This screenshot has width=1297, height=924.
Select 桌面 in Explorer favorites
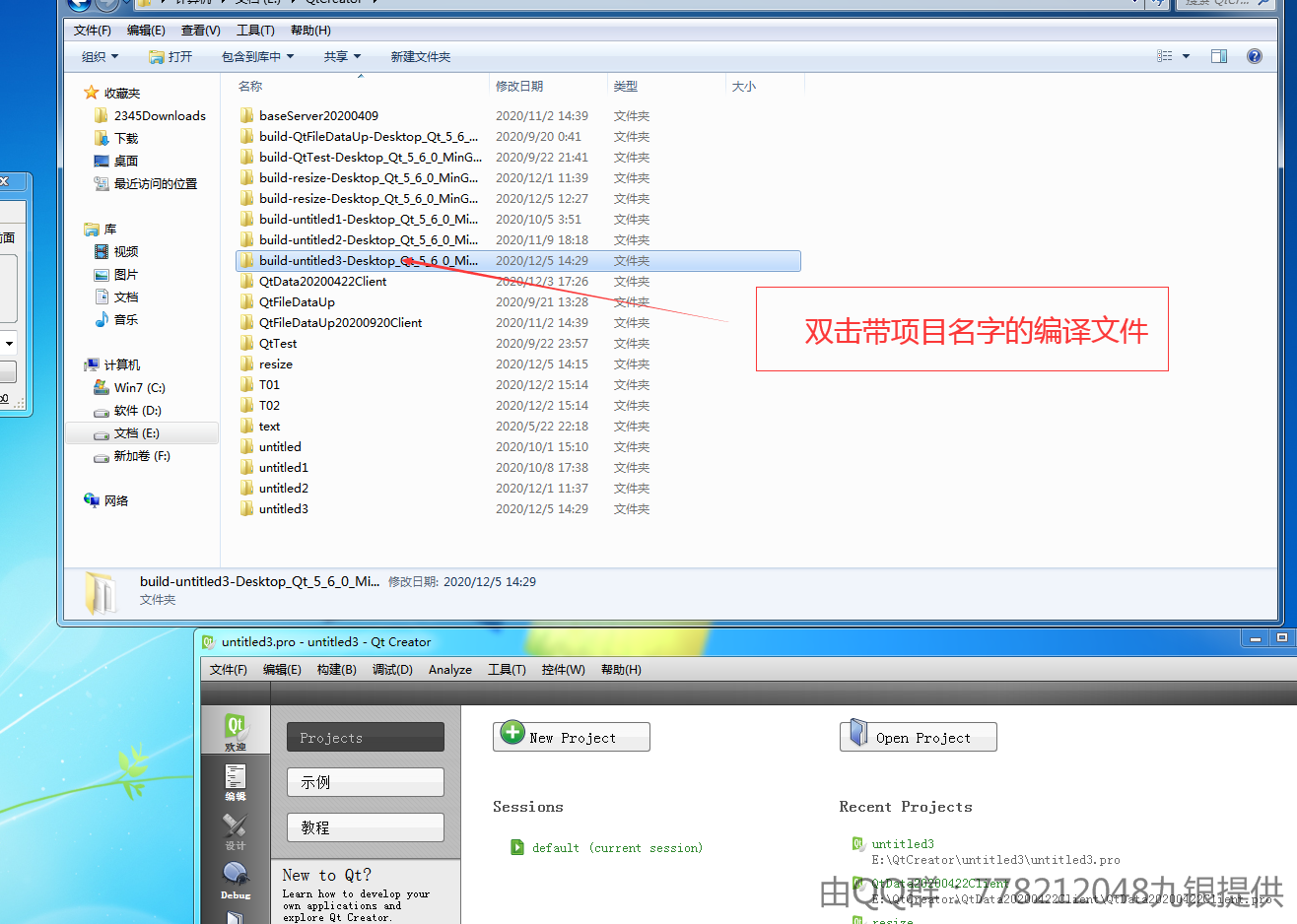click(116, 161)
